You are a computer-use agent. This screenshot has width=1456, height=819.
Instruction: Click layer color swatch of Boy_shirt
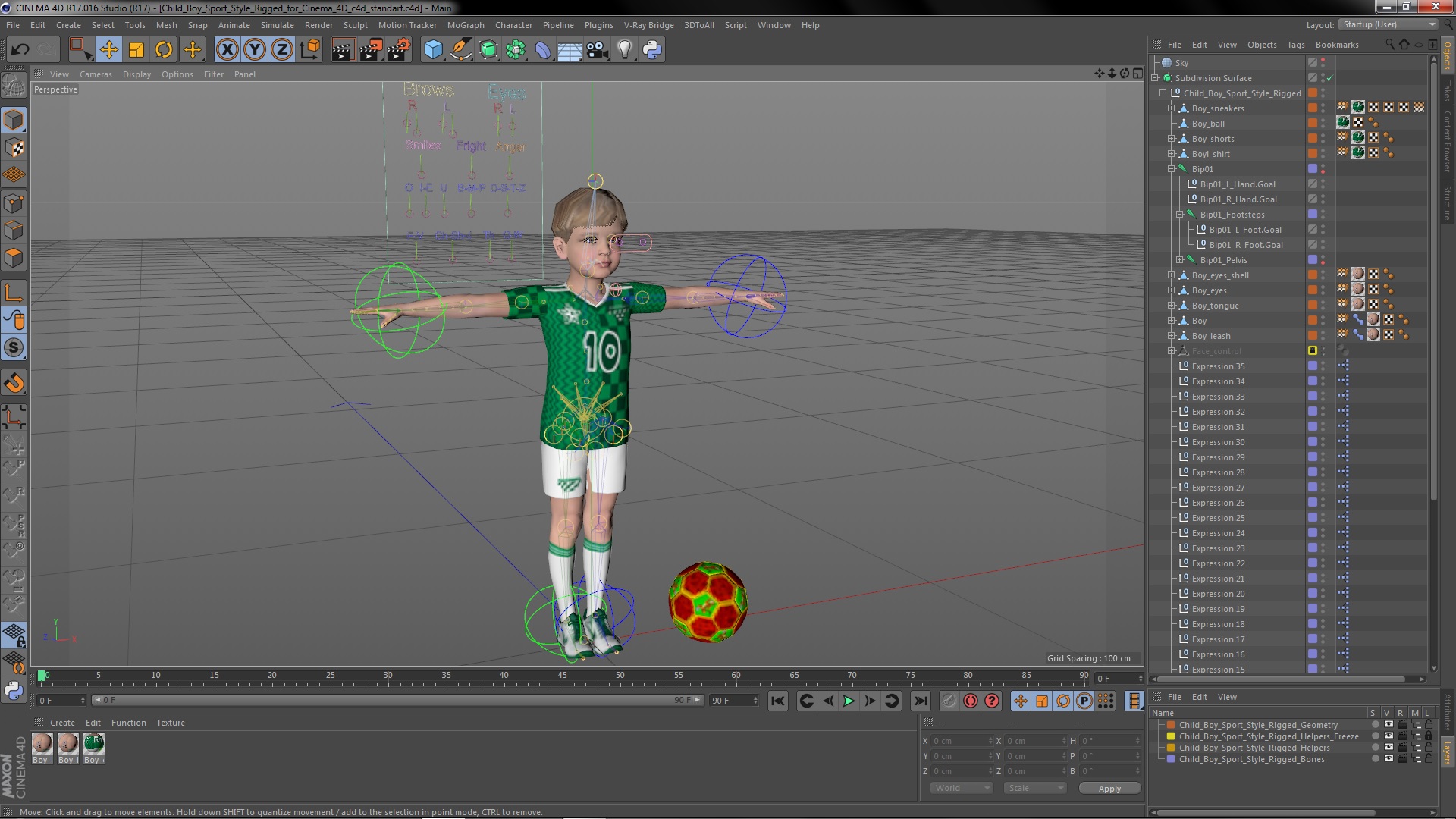coord(1313,154)
